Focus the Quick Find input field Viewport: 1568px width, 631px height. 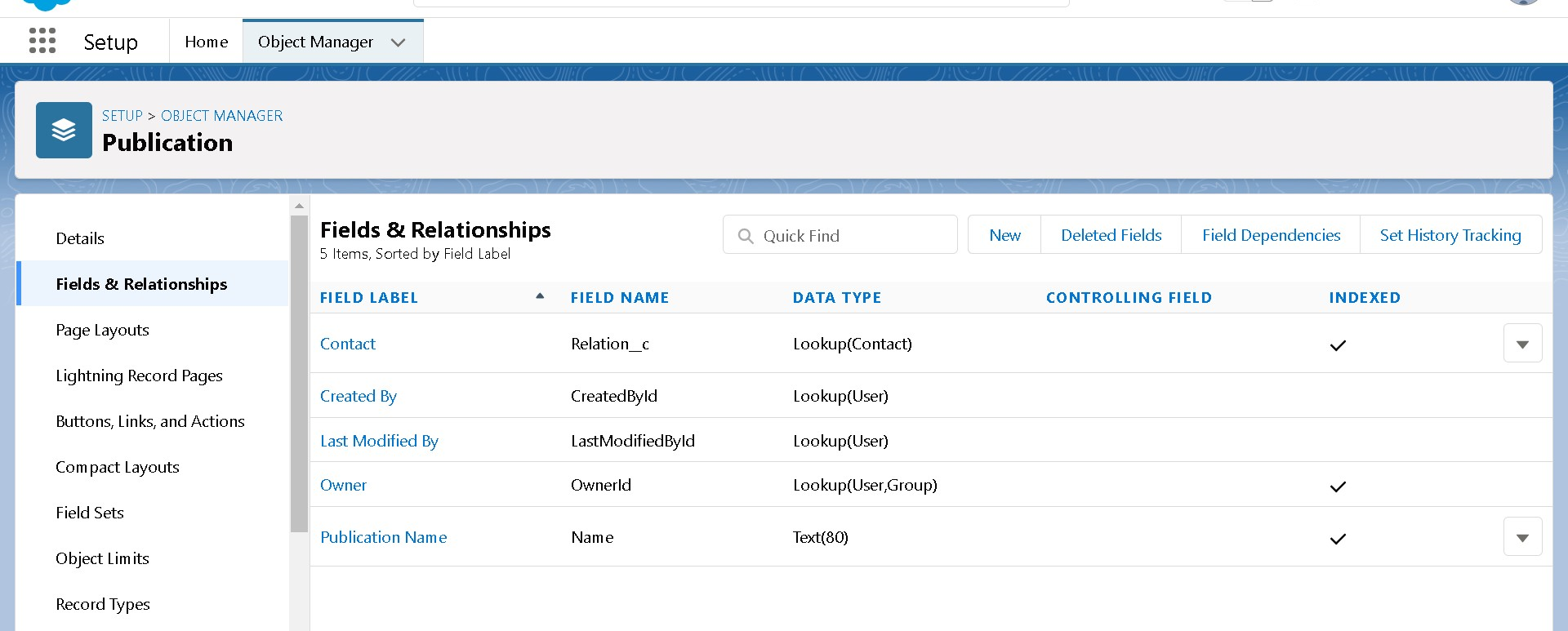pos(840,235)
